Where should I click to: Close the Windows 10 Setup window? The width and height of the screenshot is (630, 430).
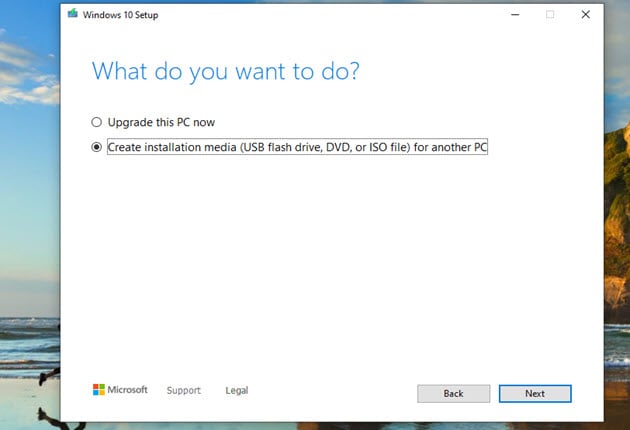point(585,14)
